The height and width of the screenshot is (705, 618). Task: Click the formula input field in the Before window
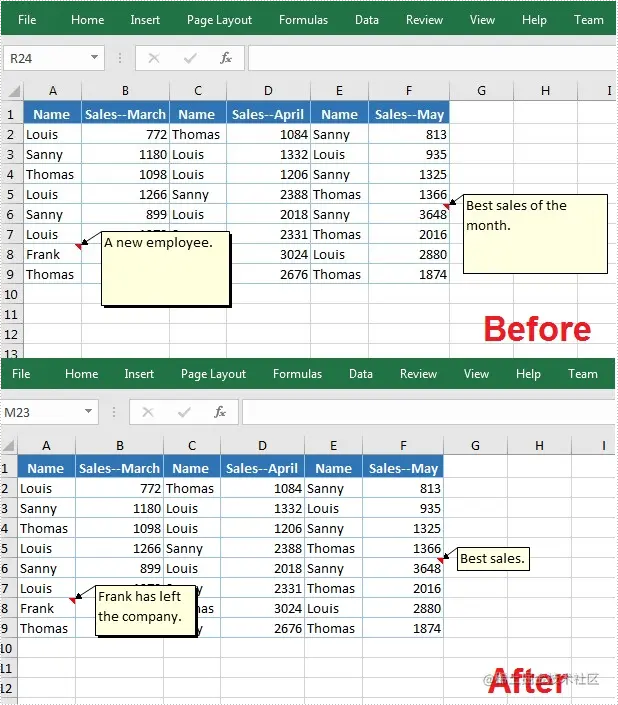point(432,58)
